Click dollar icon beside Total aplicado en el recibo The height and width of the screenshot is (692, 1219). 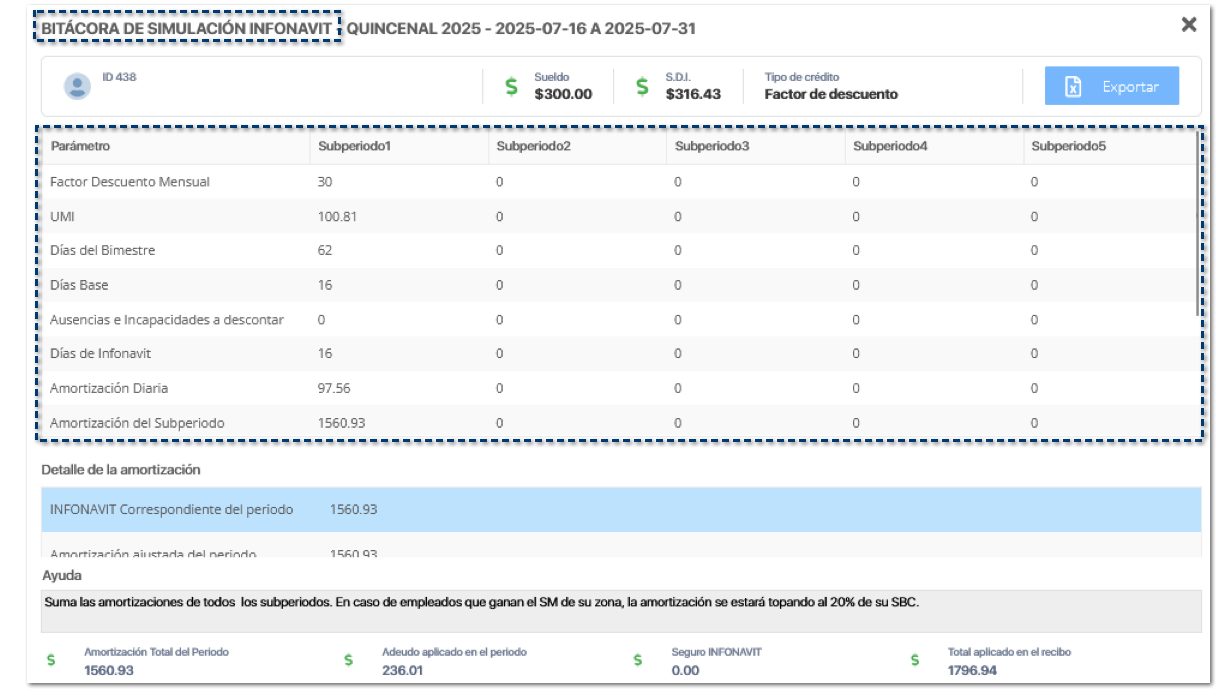point(915,661)
